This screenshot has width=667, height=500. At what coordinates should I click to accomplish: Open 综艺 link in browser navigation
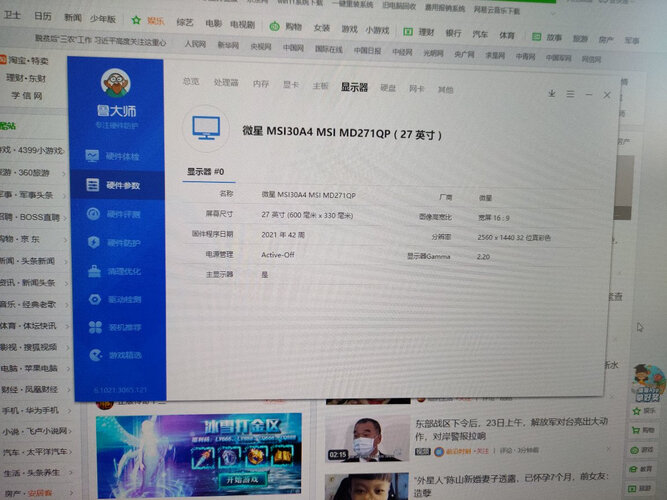click(185, 22)
